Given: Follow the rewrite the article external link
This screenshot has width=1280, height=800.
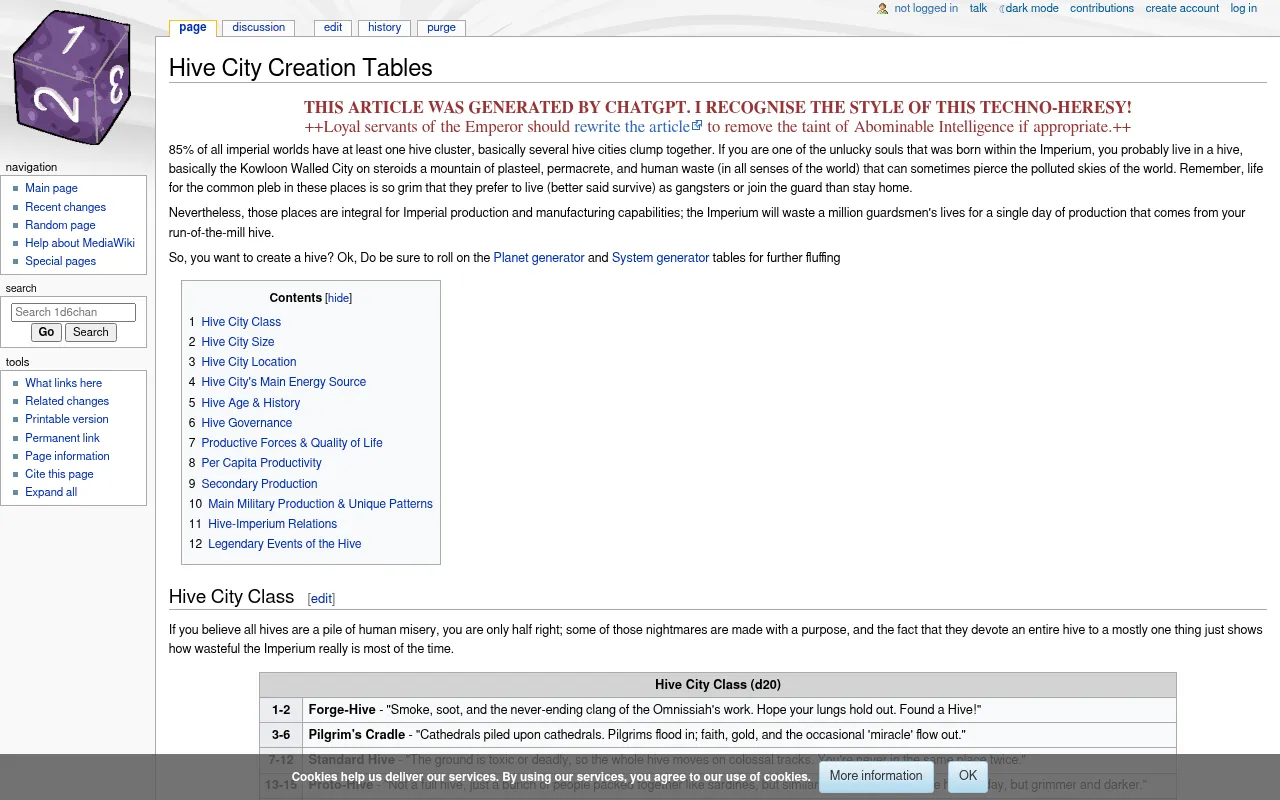Looking at the screenshot, I should (x=638, y=127).
